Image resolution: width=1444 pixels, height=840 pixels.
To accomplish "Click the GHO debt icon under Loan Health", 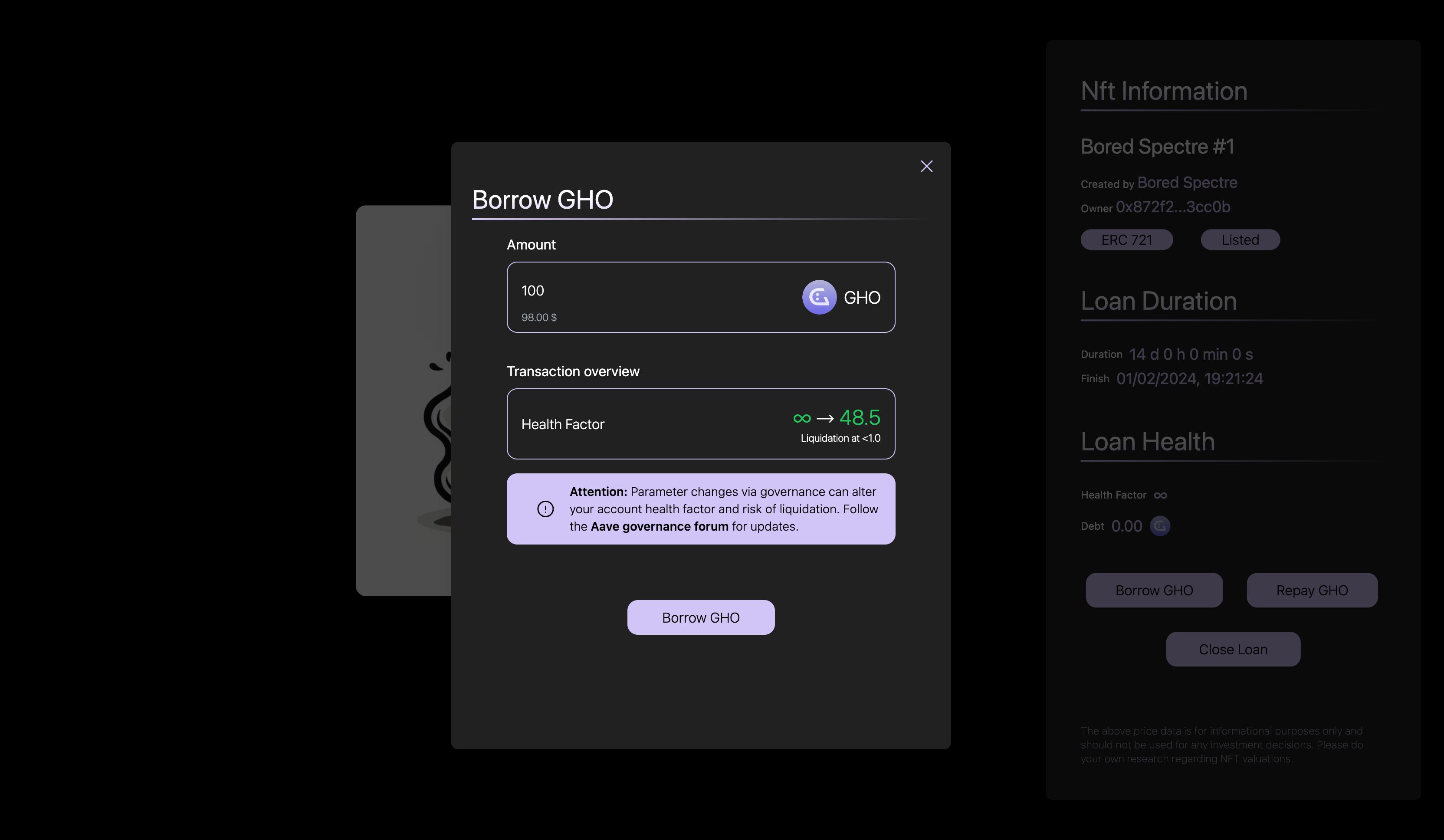I will [x=1160, y=526].
